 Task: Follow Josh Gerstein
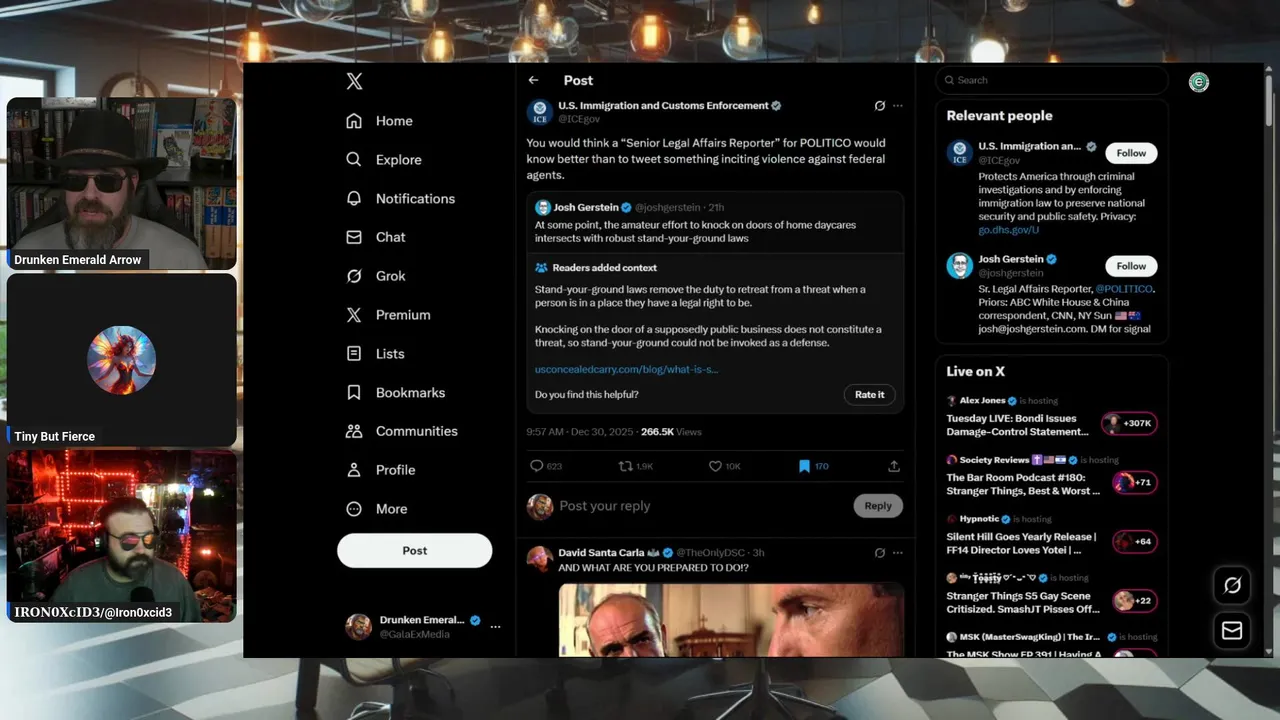pyautogui.click(x=1132, y=266)
